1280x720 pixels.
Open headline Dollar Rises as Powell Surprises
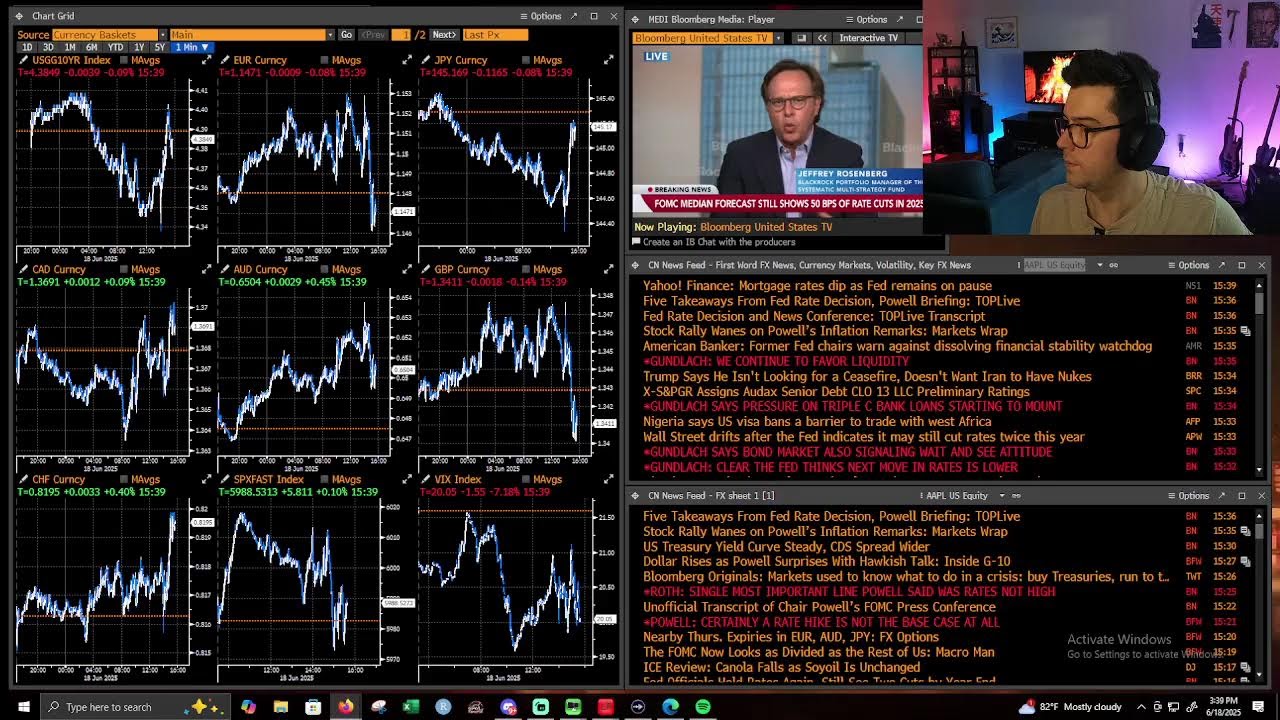coord(827,562)
